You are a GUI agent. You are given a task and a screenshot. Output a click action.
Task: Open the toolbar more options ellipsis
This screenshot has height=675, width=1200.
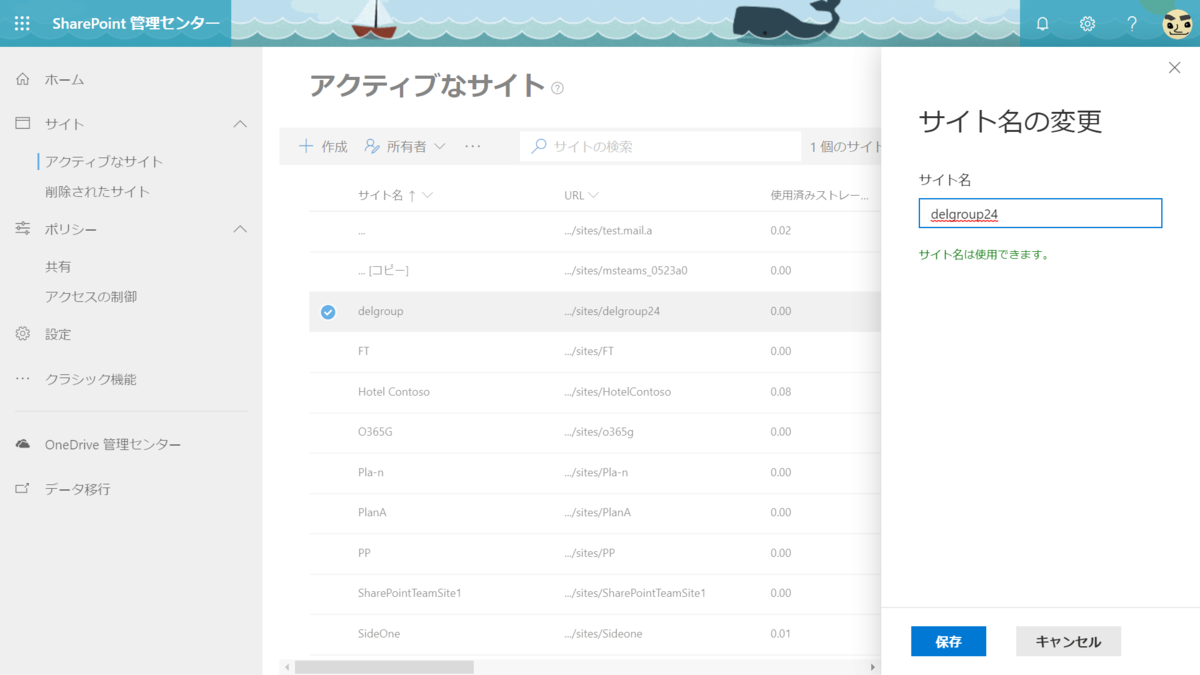473,146
